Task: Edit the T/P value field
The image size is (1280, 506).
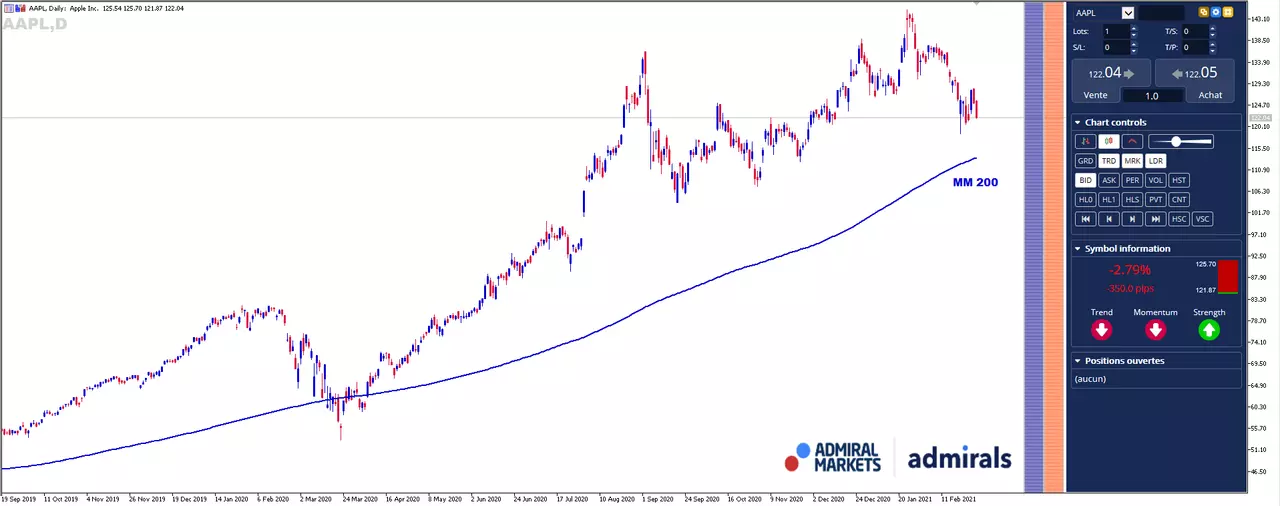Action: coord(1195,47)
